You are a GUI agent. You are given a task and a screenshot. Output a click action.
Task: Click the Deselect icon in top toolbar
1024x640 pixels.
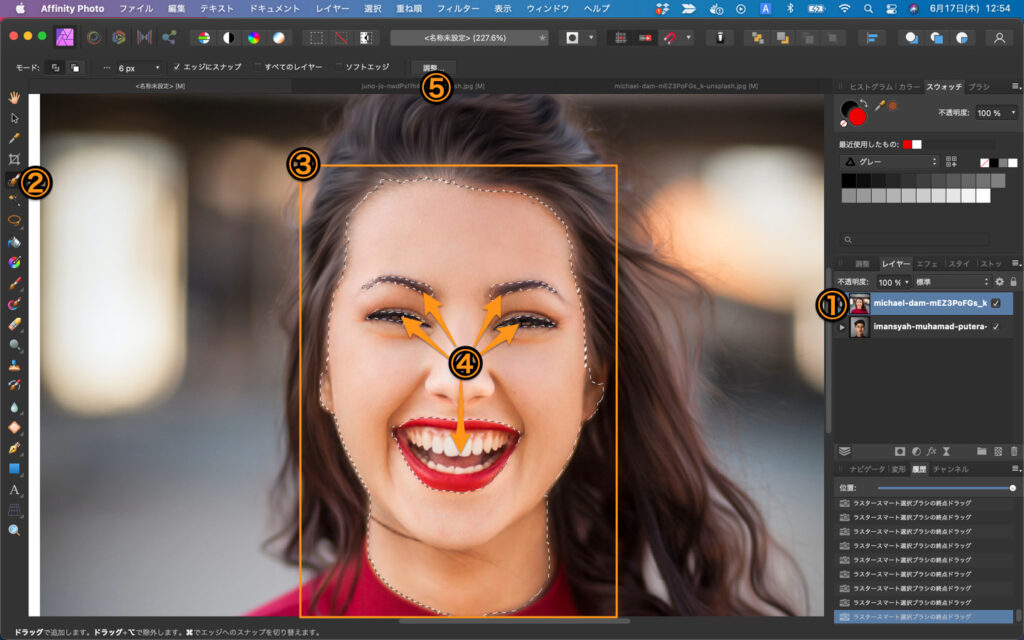pyautogui.click(x=341, y=37)
